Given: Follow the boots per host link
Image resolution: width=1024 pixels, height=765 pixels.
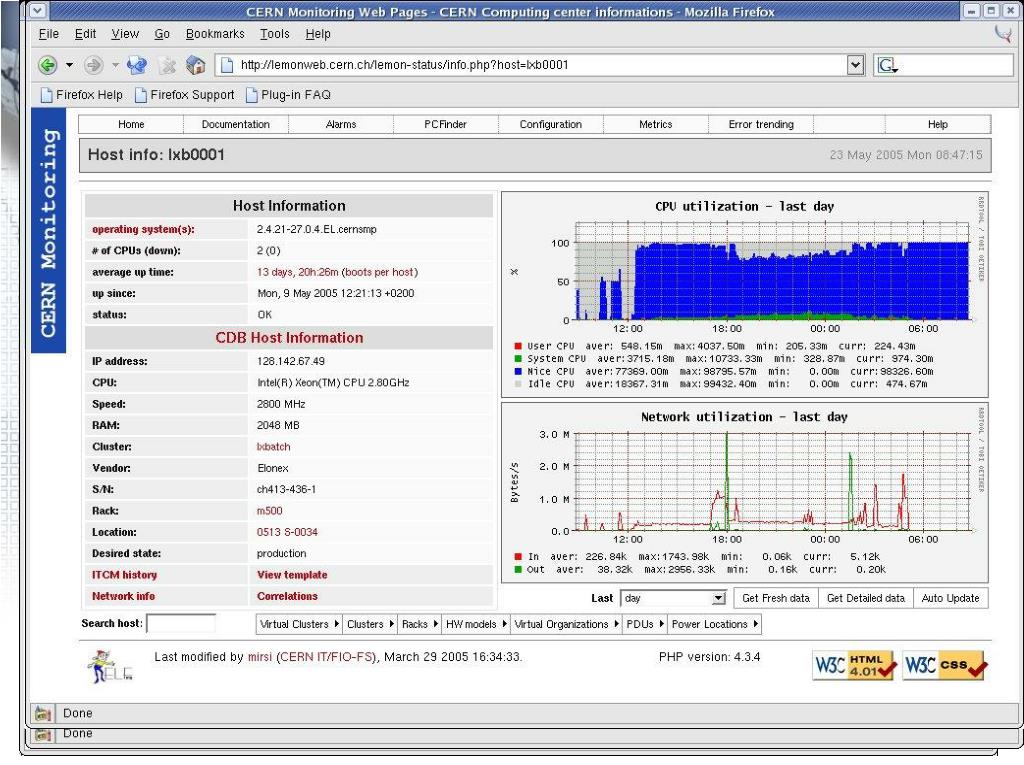Looking at the screenshot, I should [379, 272].
